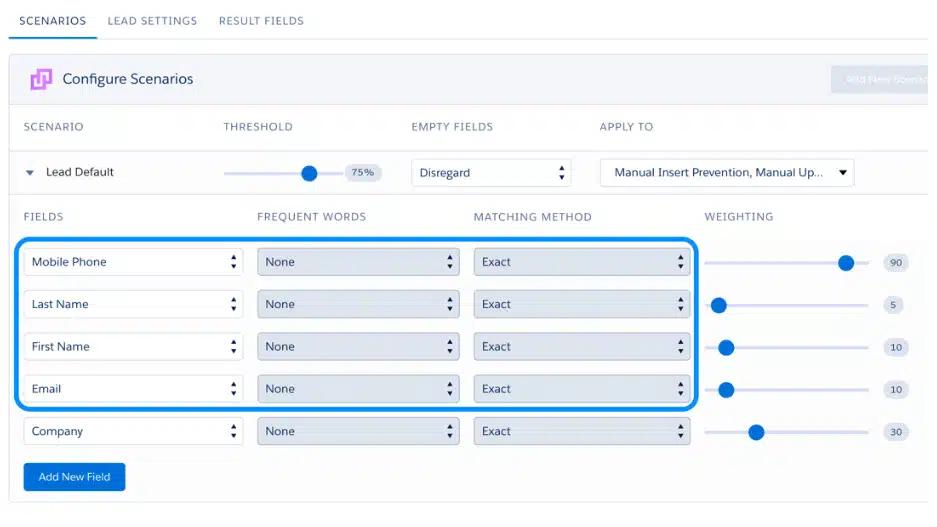Collapse the Lead Default scenario row
937x527 pixels.
coord(30,173)
